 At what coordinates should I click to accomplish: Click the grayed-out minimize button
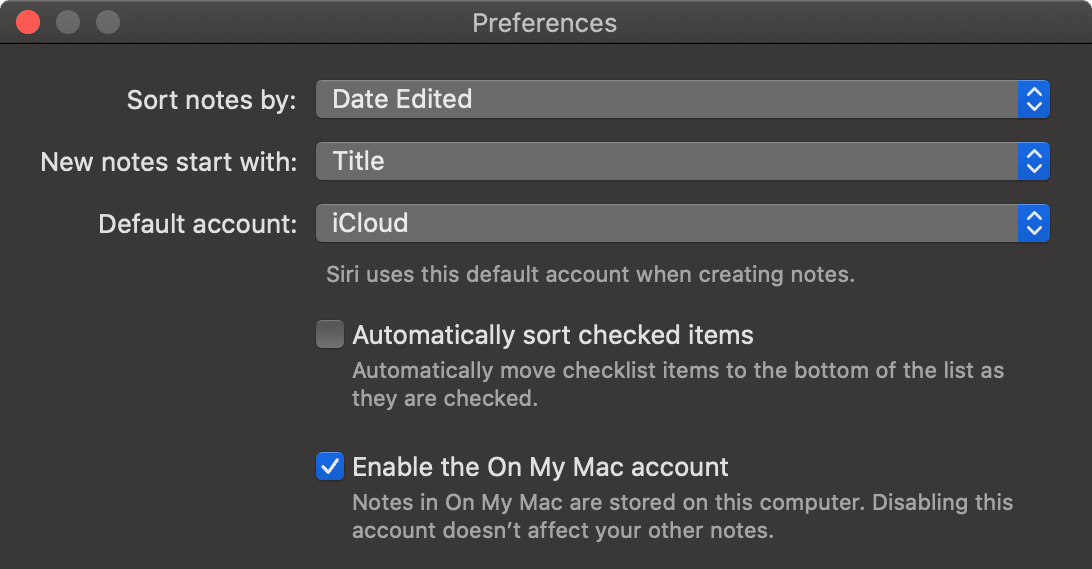click(68, 22)
